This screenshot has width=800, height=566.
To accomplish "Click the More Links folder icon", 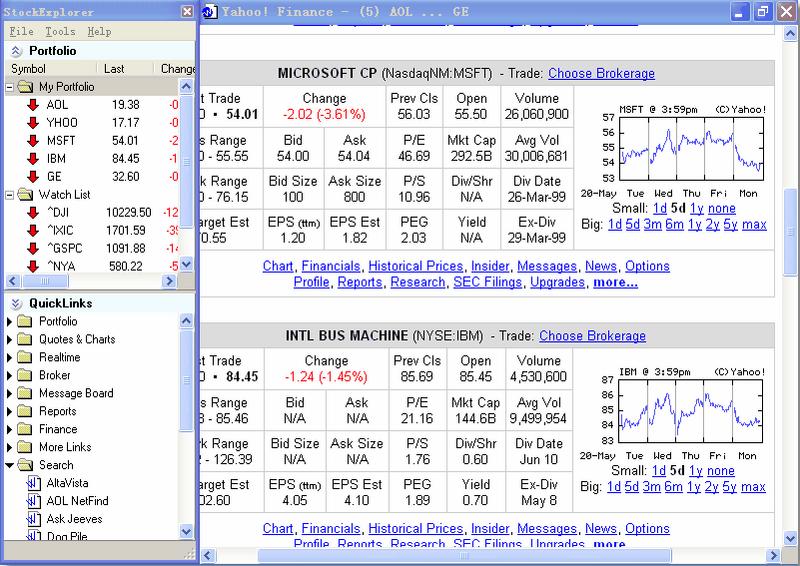I will [x=24, y=447].
